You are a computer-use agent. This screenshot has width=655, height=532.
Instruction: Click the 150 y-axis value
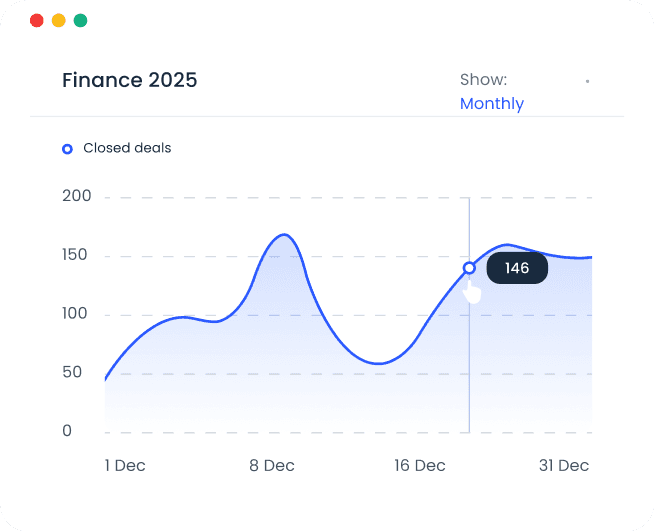[x=77, y=256]
